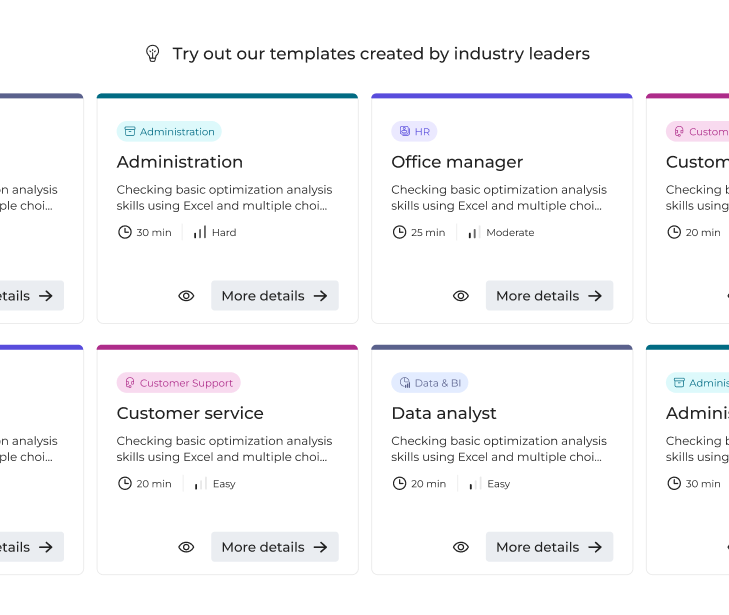Viewport: 729px width, 615px height.
Task: Click the clock icon next to 30 min
Action: [125, 232]
